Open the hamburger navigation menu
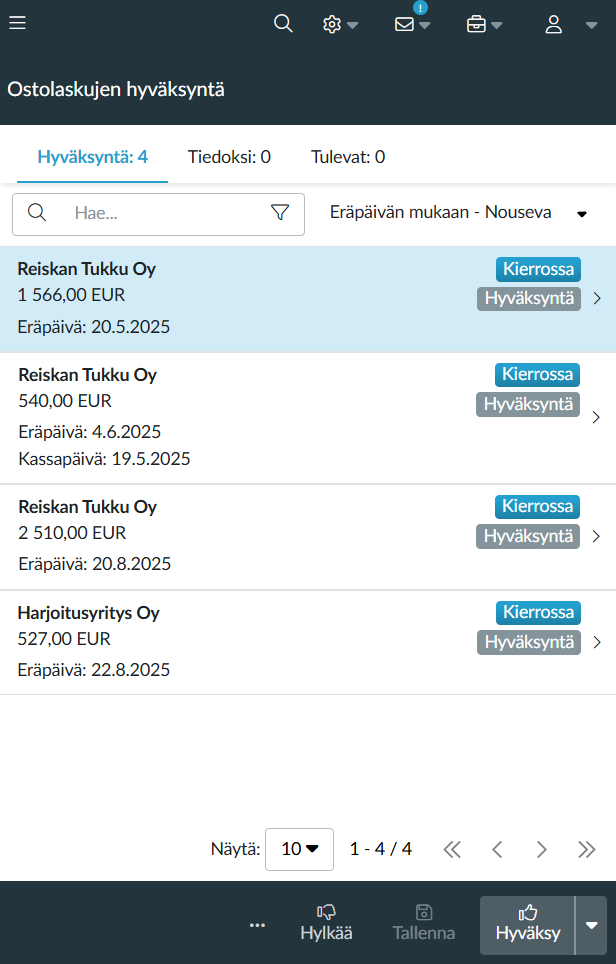616x964 pixels. coord(17,23)
